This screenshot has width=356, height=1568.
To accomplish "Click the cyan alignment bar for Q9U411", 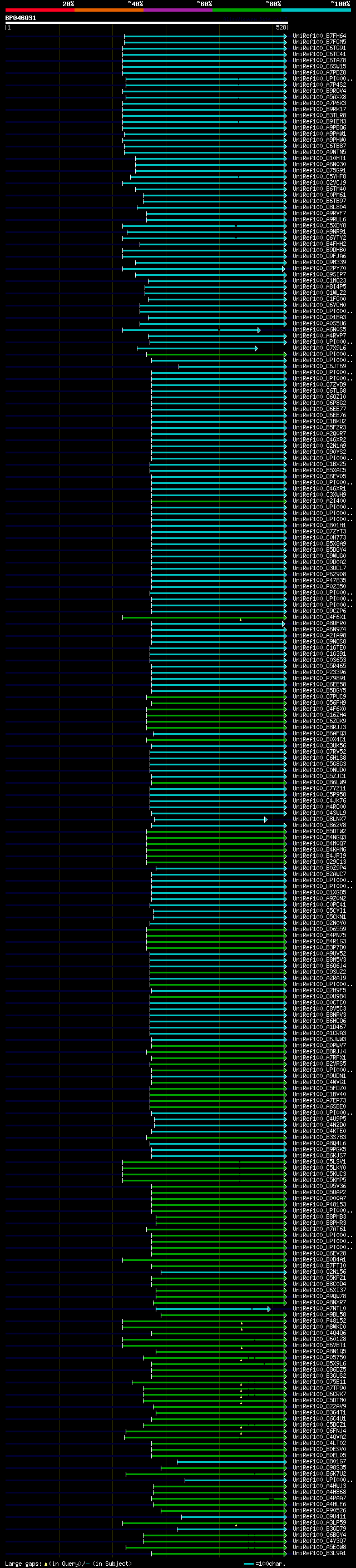I will (234, 1517).
